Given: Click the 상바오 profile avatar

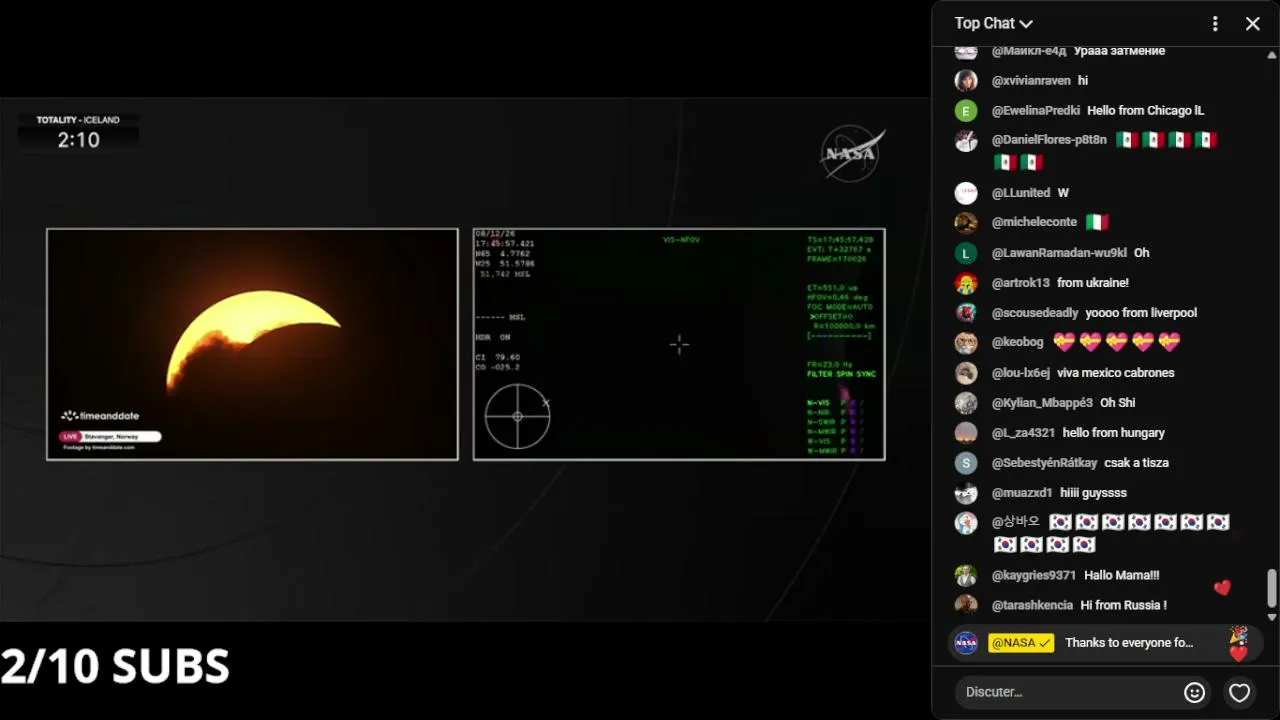Looking at the screenshot, I should (966, 523).
